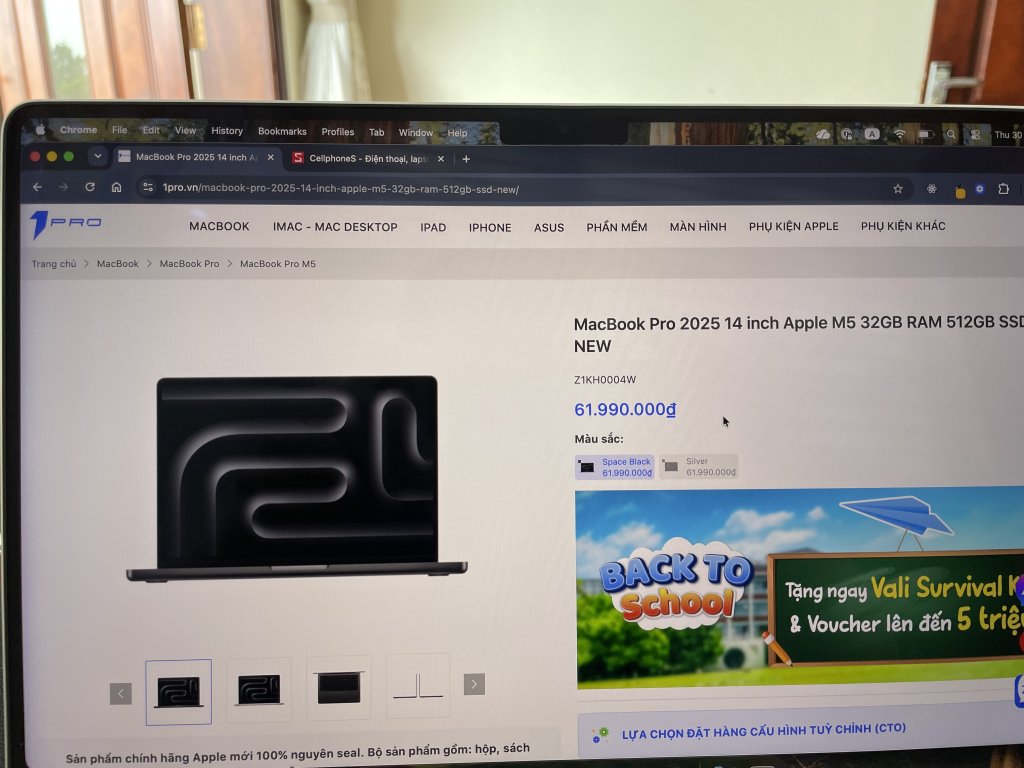
Task: Open the Chrome Help menu
Action: [457, 133]
